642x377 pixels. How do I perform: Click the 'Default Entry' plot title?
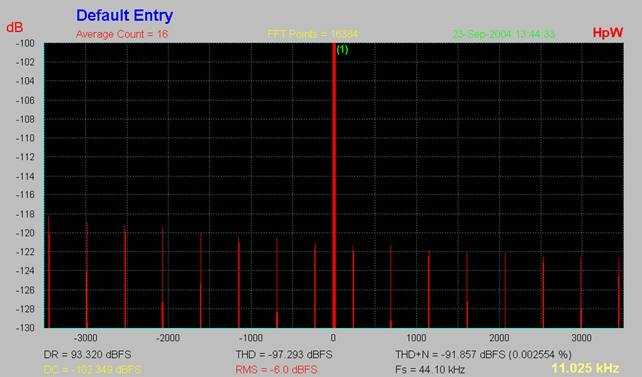[124, 16]
